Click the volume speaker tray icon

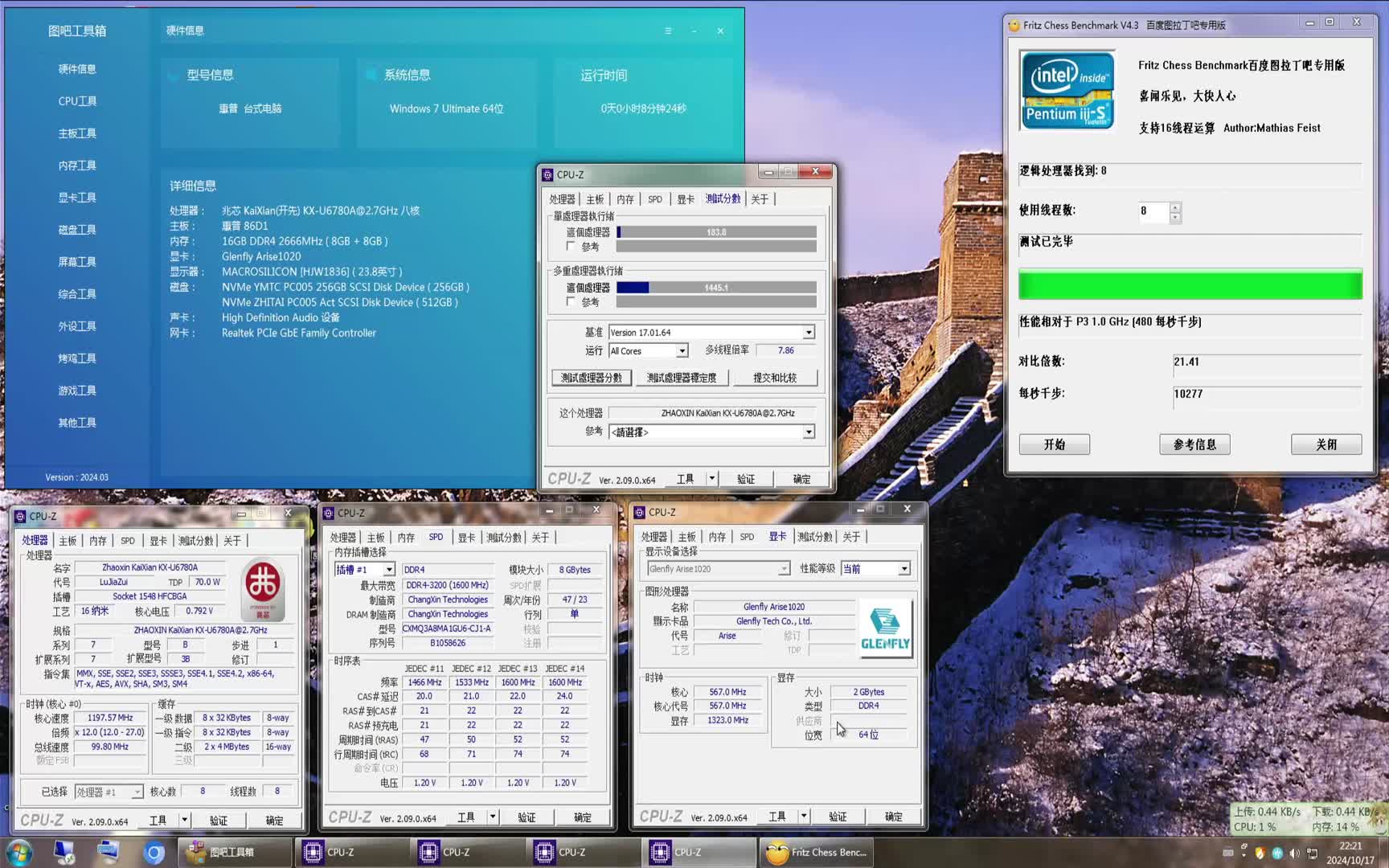[1294, 853]
